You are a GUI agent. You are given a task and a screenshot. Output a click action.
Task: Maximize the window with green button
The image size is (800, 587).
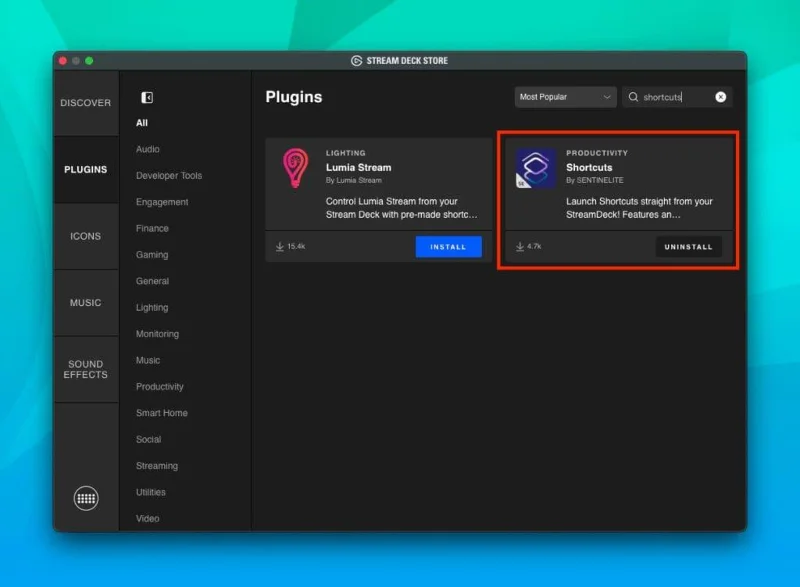[89, 61]
